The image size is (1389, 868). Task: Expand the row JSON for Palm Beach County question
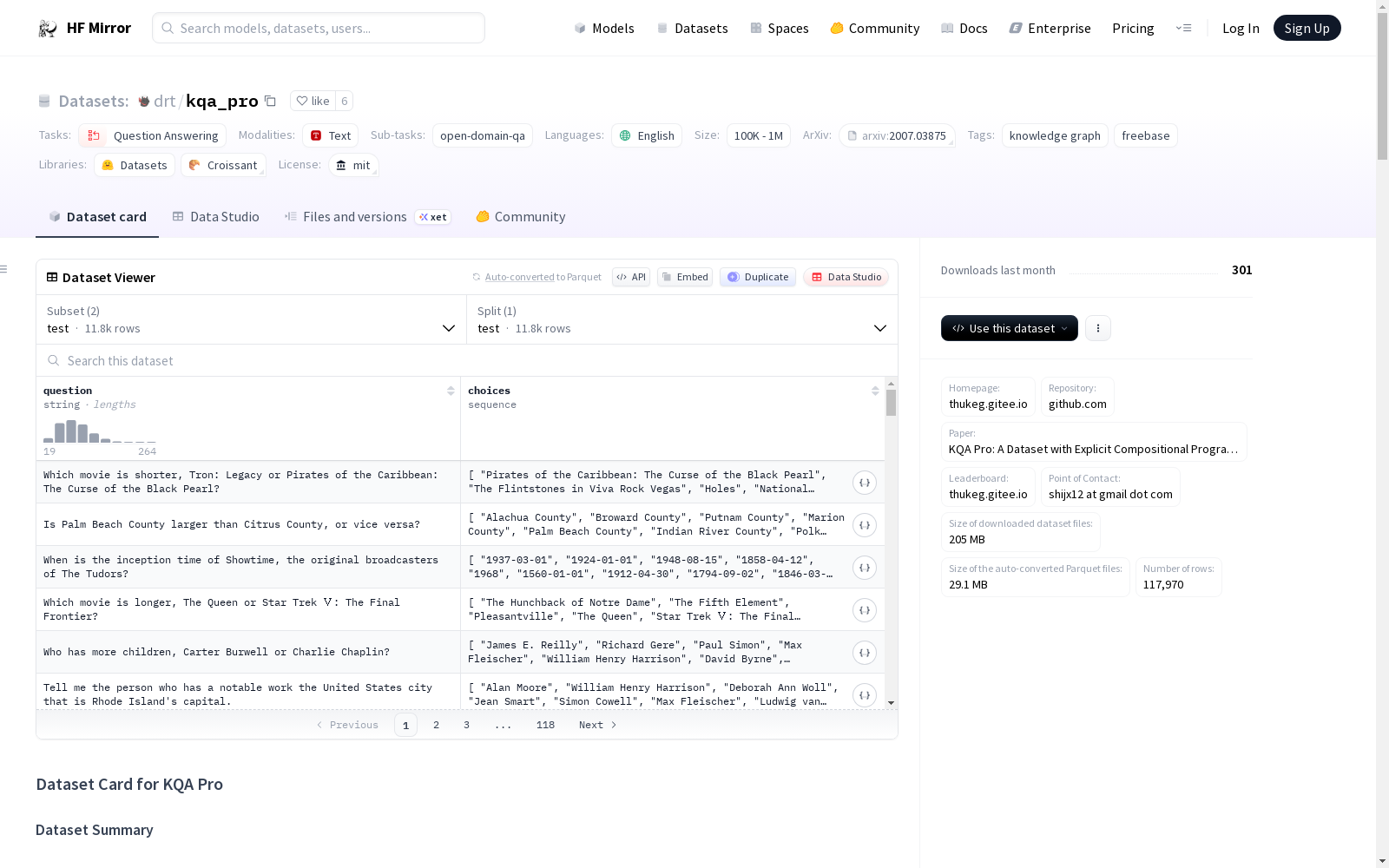coord(864,525)
